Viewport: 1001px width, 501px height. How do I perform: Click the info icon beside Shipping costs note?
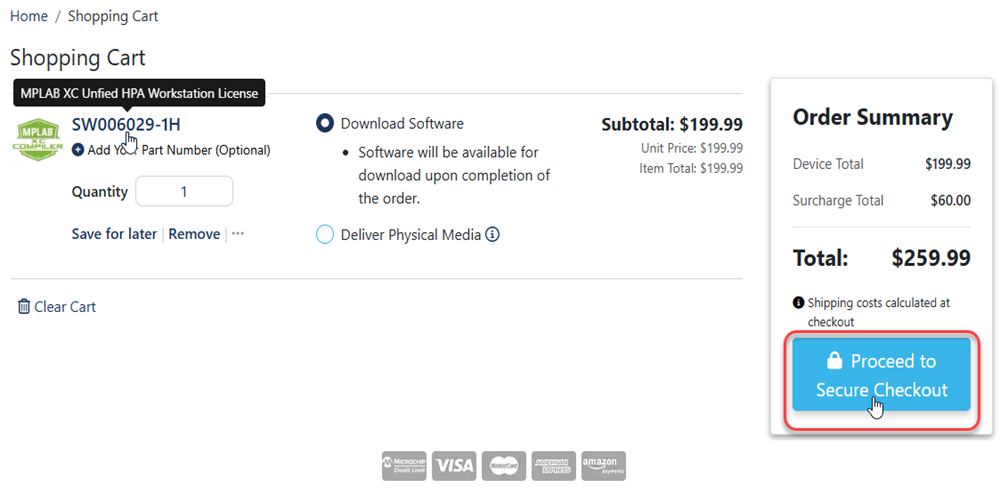tap(798, 302)
